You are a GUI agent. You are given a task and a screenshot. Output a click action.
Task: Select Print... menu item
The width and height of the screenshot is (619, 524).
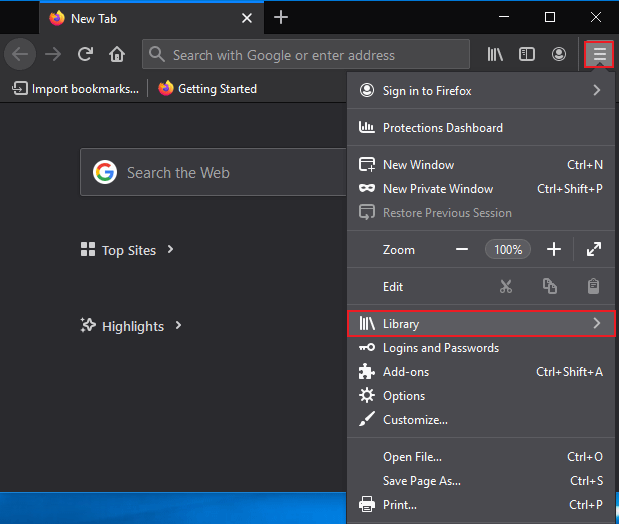(x=481, y=505)
